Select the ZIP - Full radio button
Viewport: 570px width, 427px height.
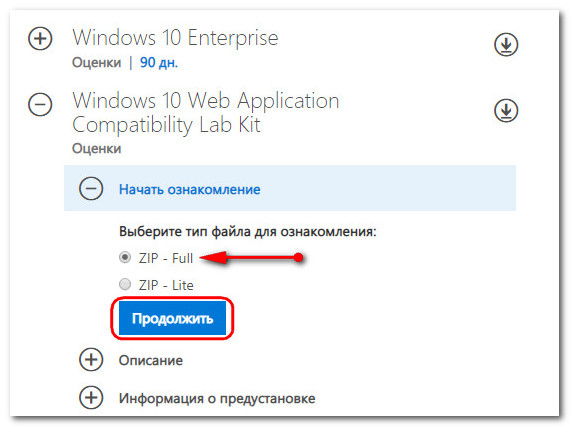coord(125,257)
